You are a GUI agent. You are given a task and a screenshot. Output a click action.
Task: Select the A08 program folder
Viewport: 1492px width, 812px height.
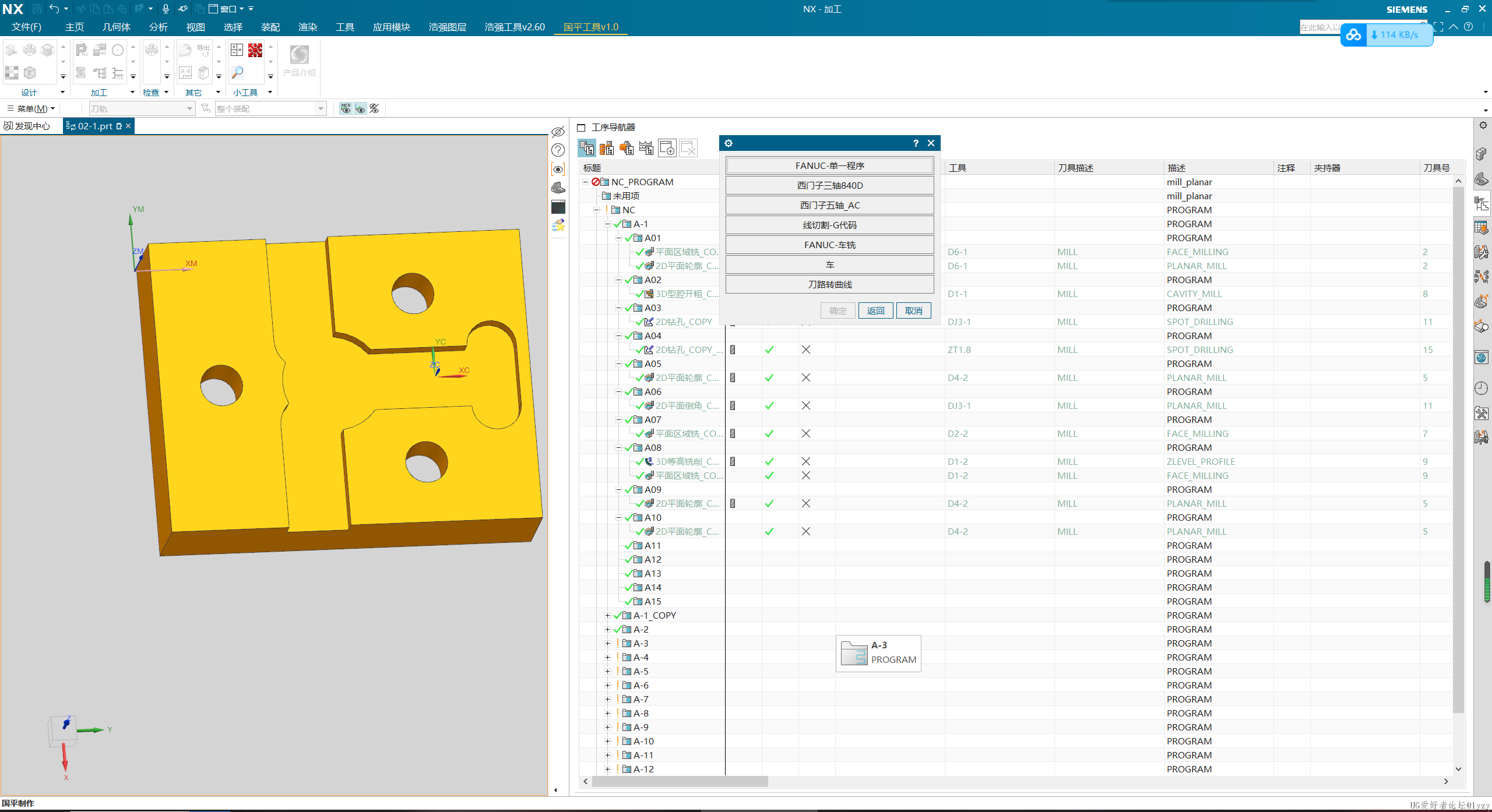653,448
